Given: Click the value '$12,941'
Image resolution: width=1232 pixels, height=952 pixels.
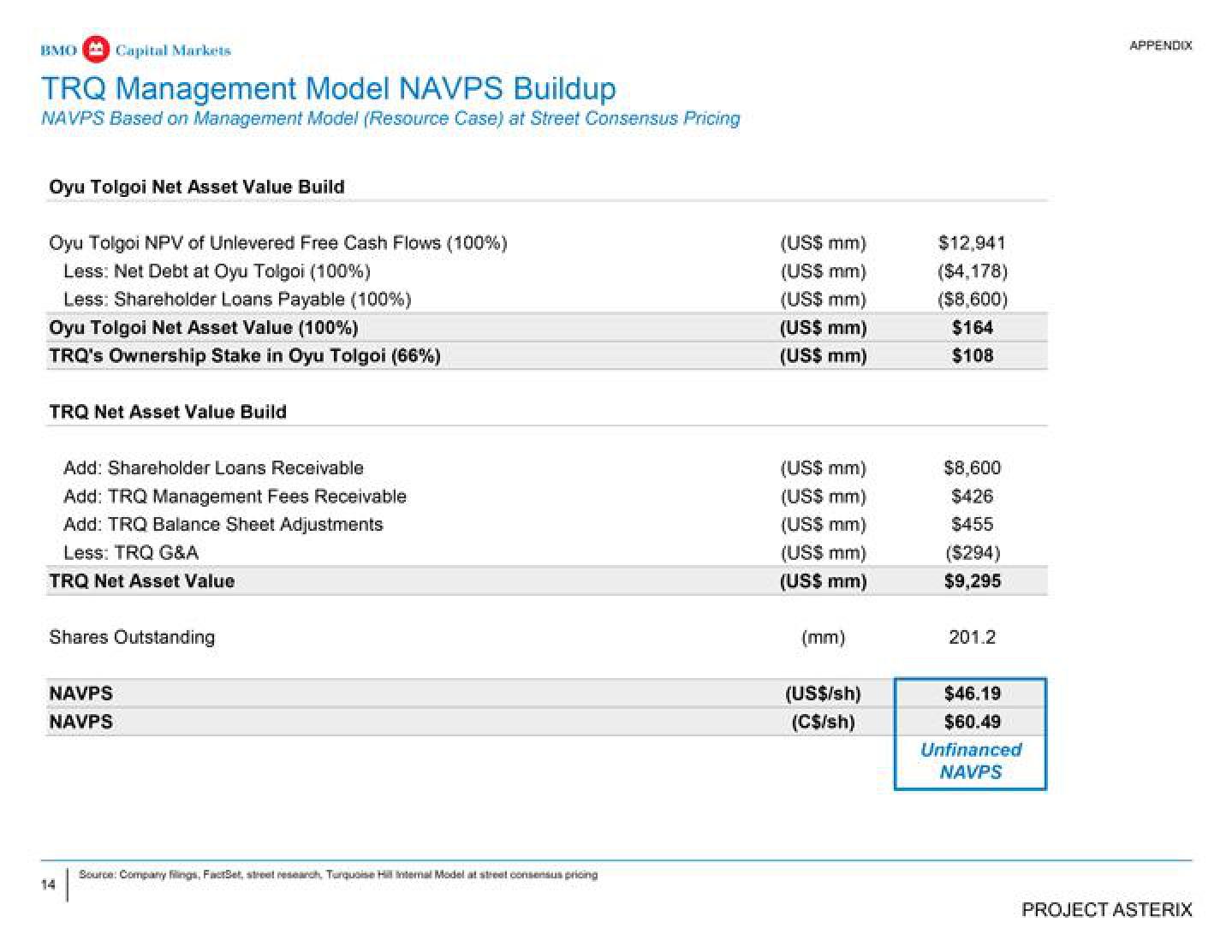Looking at the screenshot, I should (972, 243).
